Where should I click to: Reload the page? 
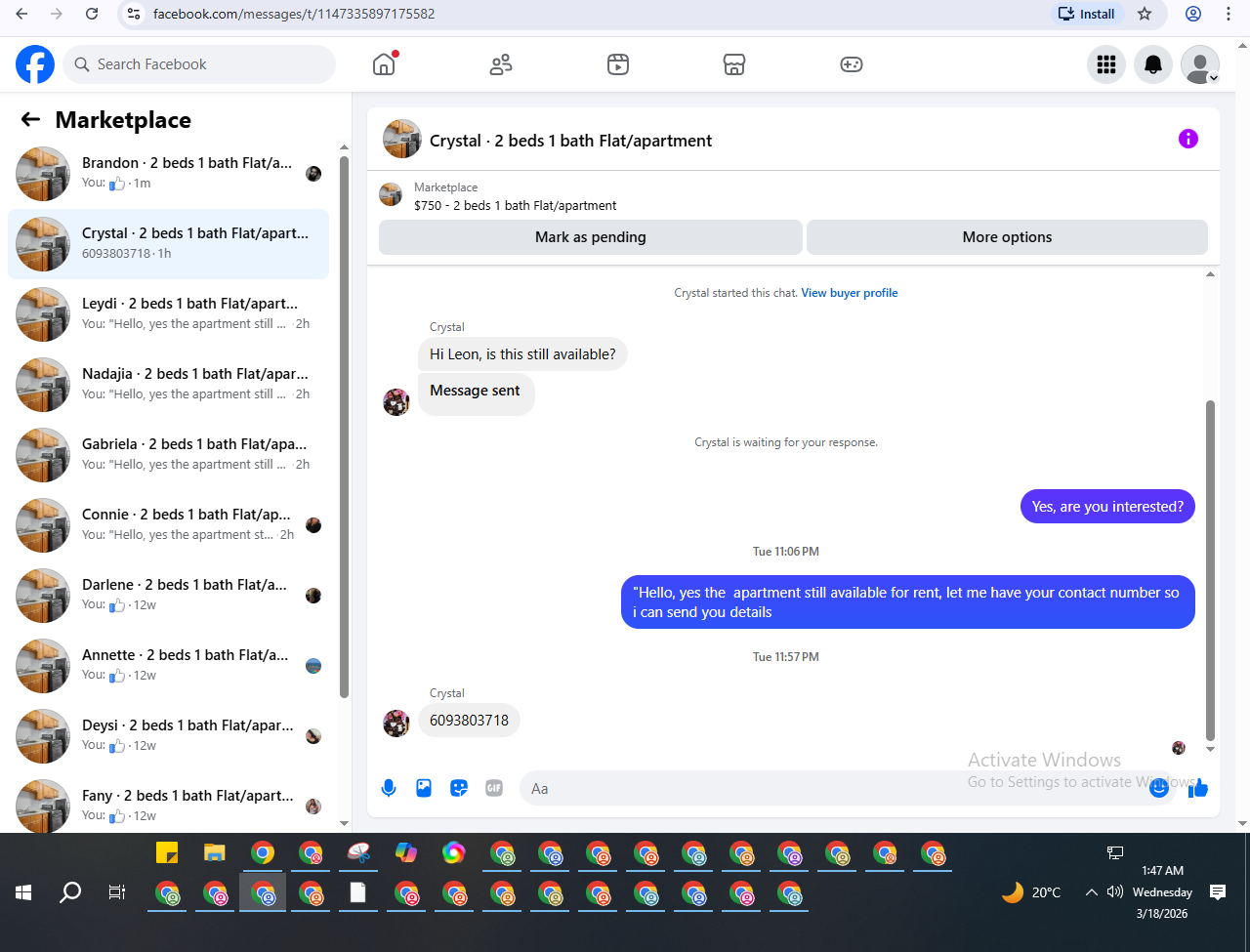click(x=92, y=14)
